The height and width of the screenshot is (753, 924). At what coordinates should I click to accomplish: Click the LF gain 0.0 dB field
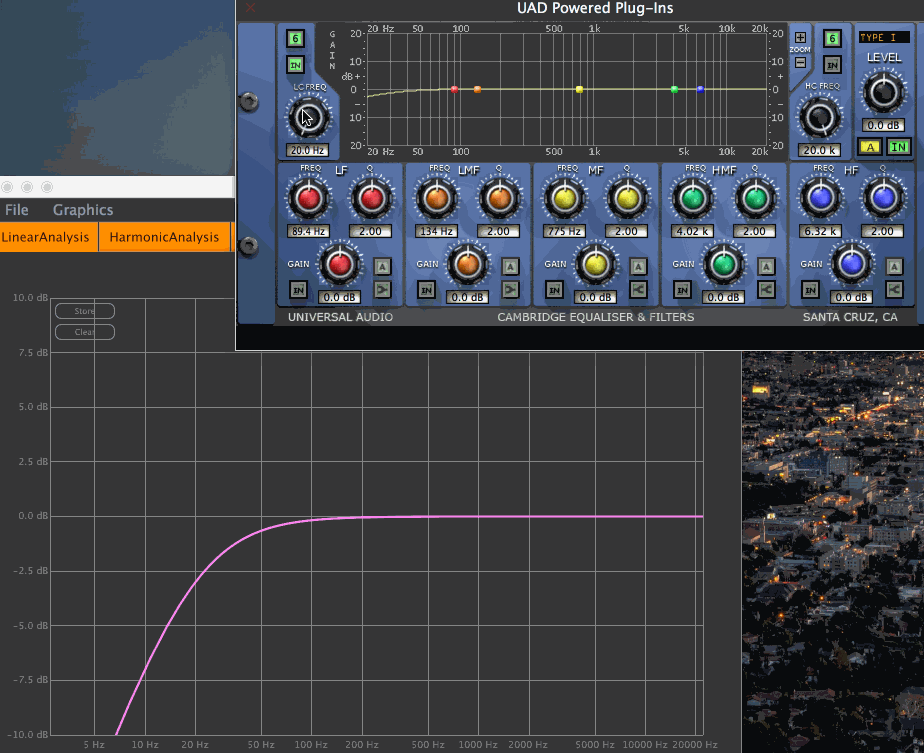[x=339, y=297]
